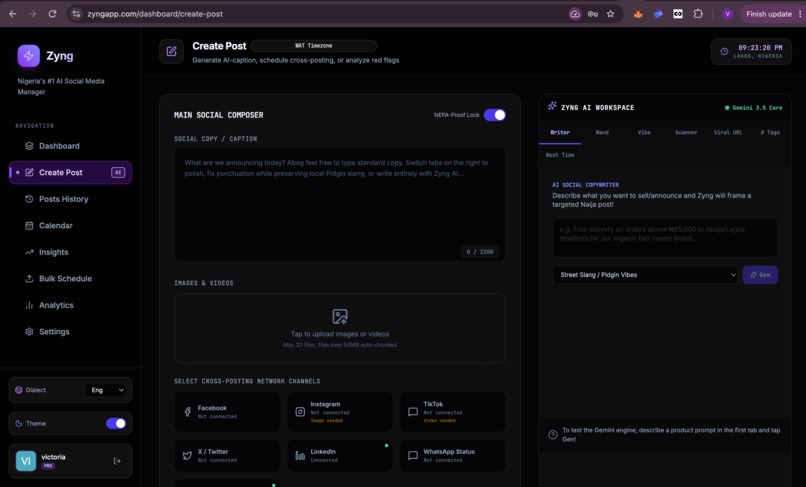This screenshot has height=487, width=806.
Task: Toggle the NEPA-Proof Lock switch
Action: point(494,115)
